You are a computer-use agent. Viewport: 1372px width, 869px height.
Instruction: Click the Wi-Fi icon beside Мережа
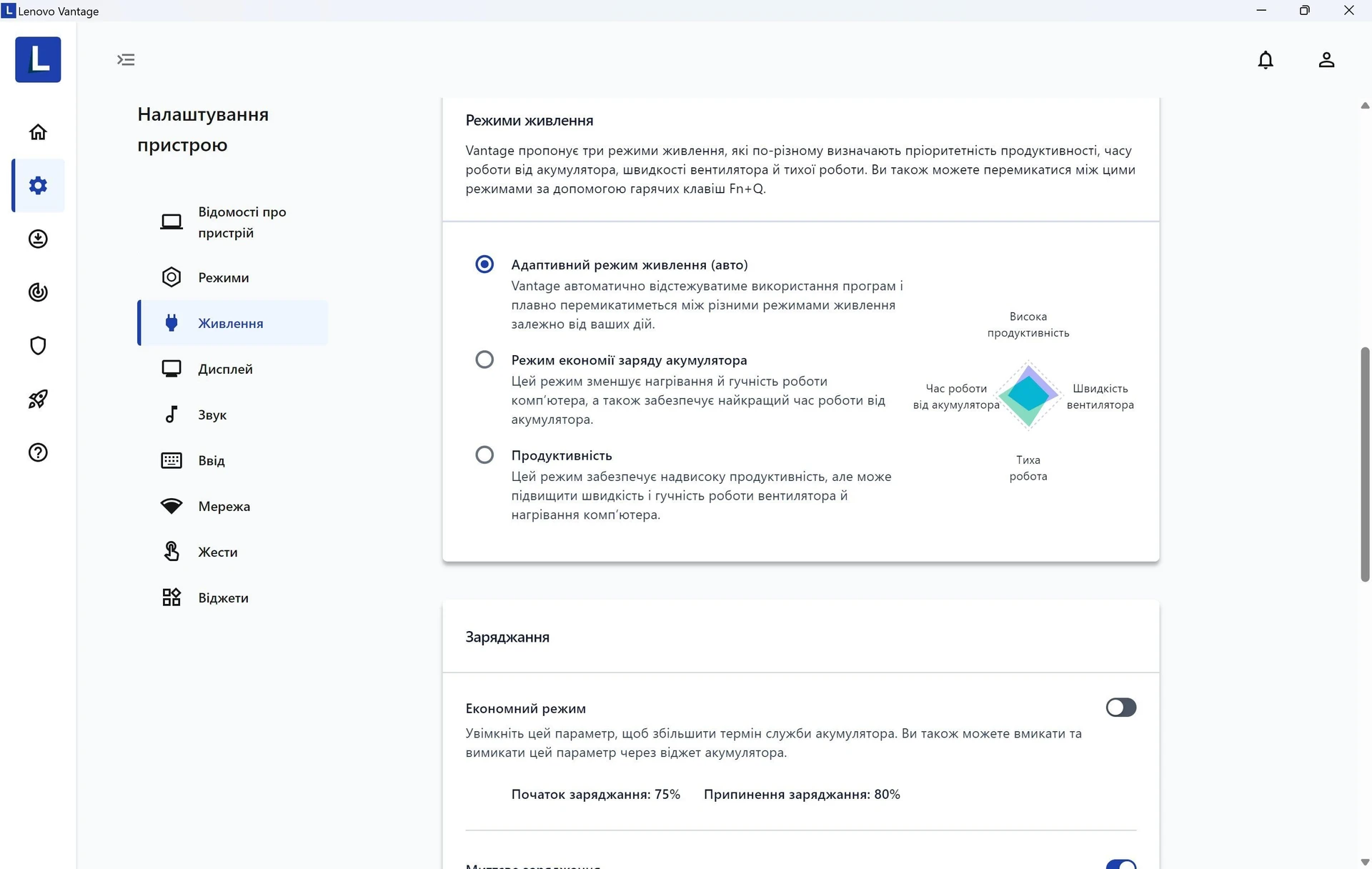tap(171, 506)
